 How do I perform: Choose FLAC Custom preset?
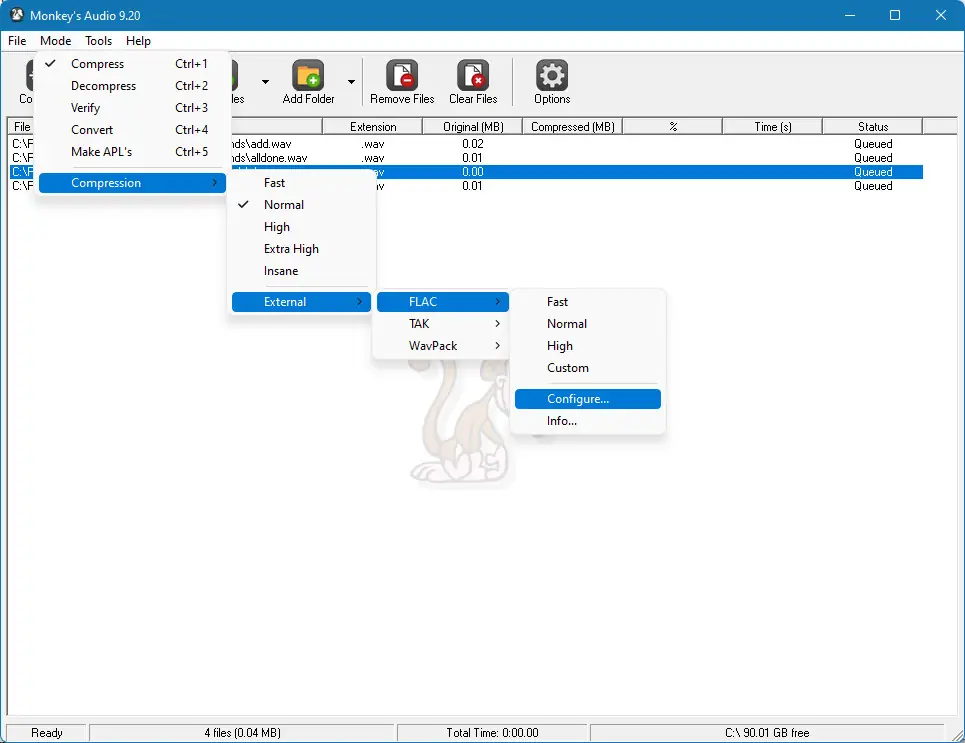[x=588, y=368]
